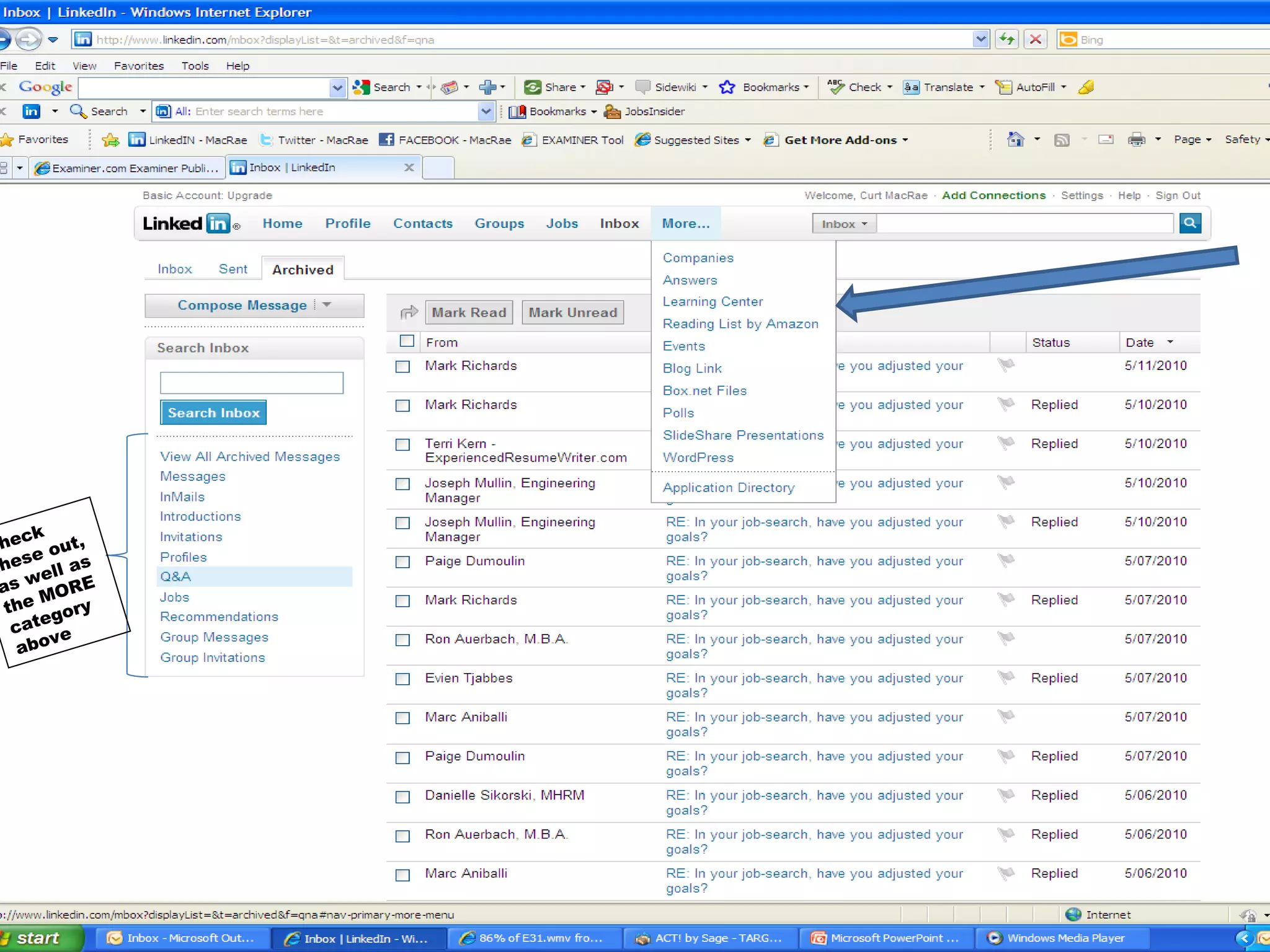Open the Favorites menu in IE menu bar
The image size is (1270, 952).
[x=139, y=66]
